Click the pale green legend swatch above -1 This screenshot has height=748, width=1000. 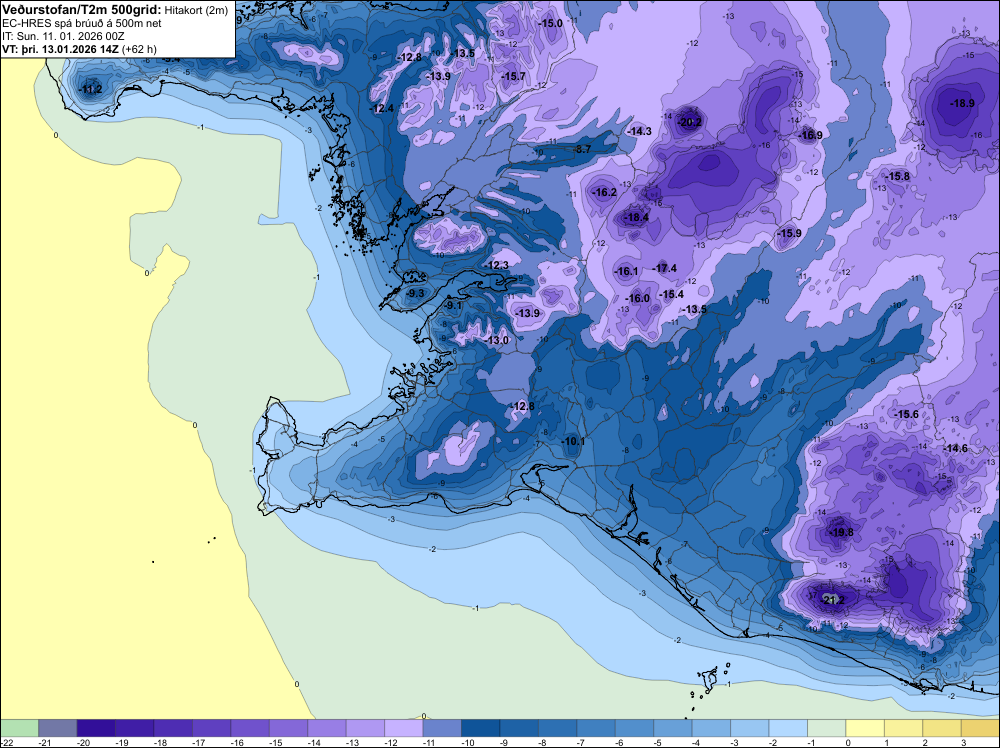point(826,728)
